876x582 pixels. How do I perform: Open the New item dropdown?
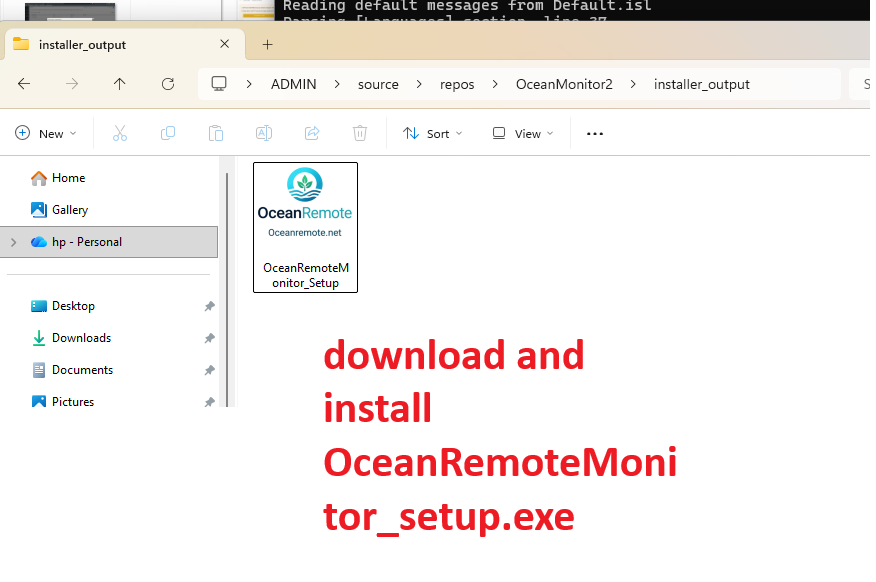coord(46,133)
